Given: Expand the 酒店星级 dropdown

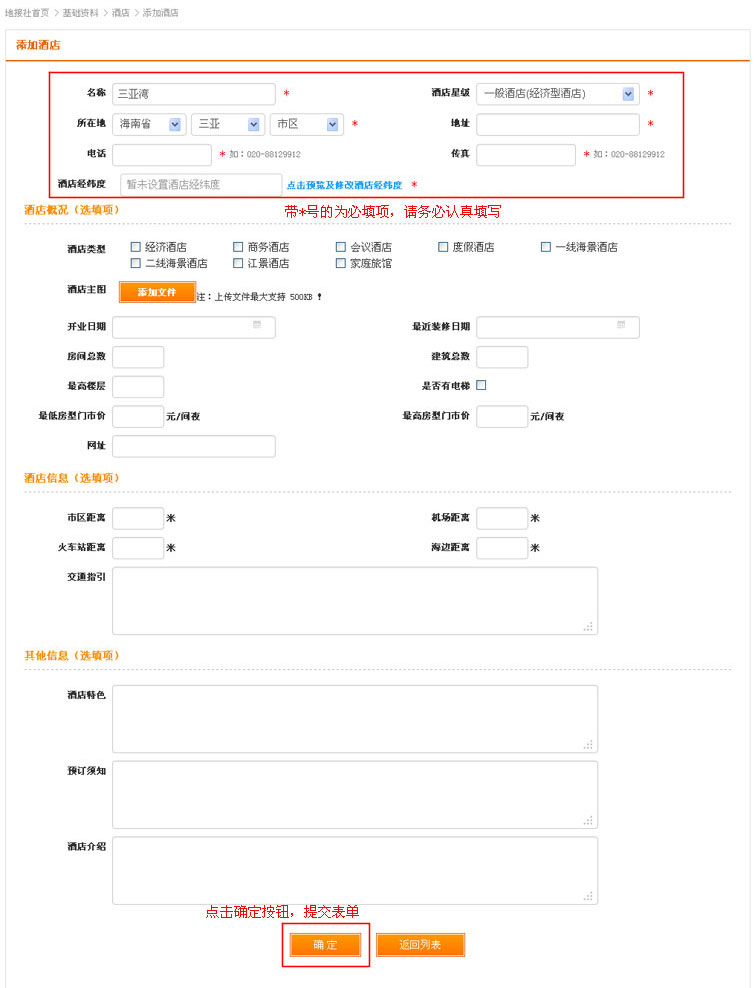Looking at the screenshot, I should coord(628,94).
